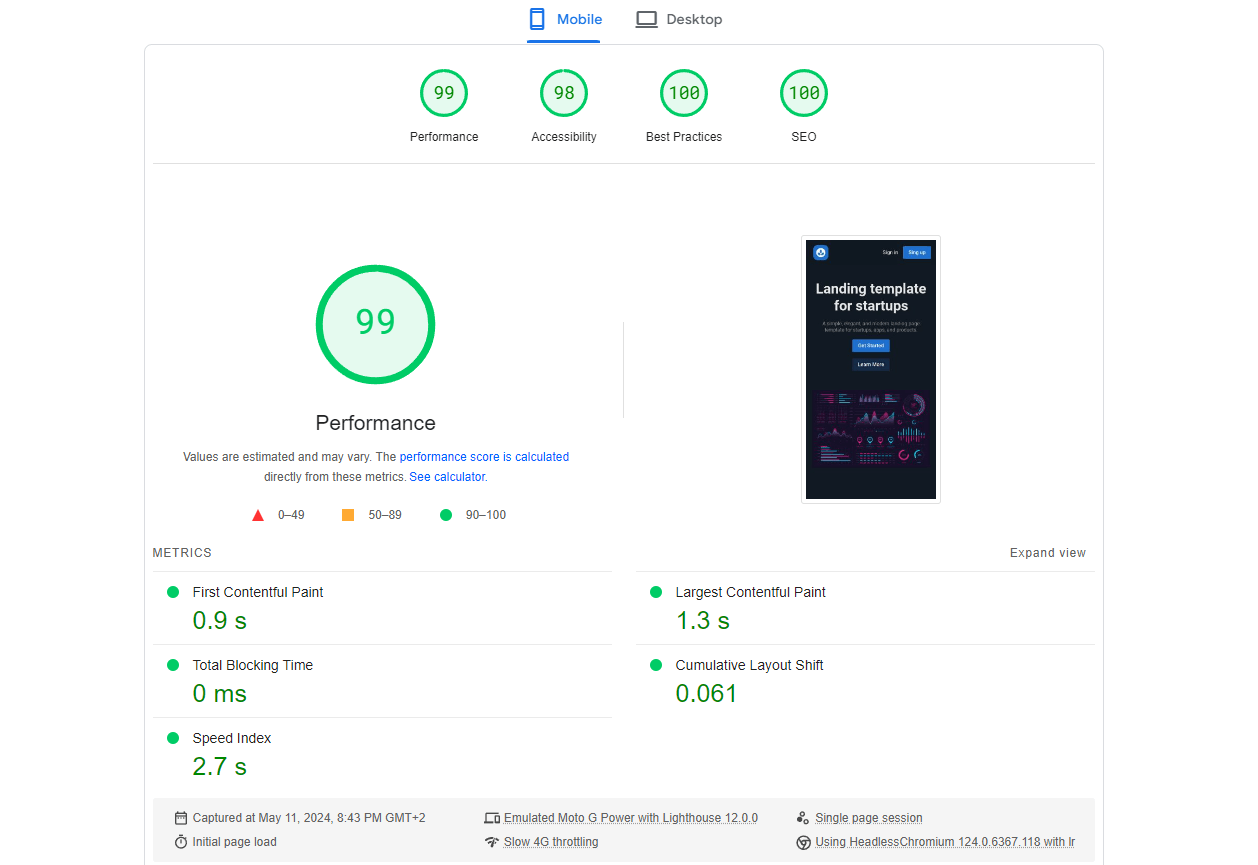Click the green dot beside Speed Index
The height and width of the screenshot is (865, 1258).
[x=173, y=738]
